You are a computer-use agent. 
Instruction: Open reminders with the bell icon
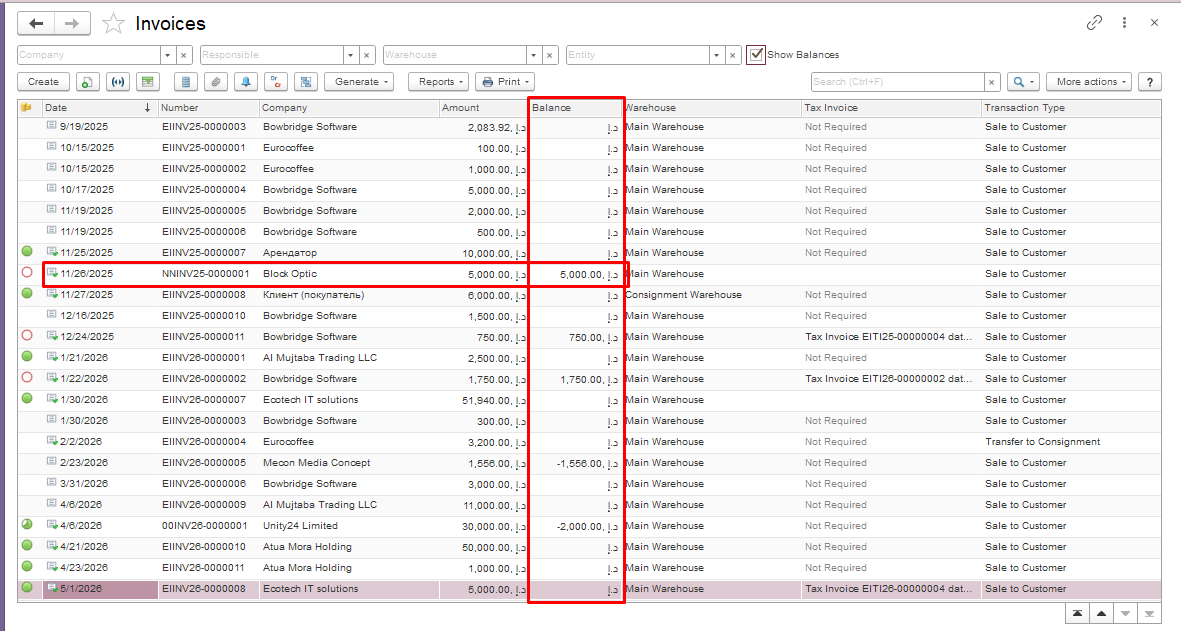point(246,81)
